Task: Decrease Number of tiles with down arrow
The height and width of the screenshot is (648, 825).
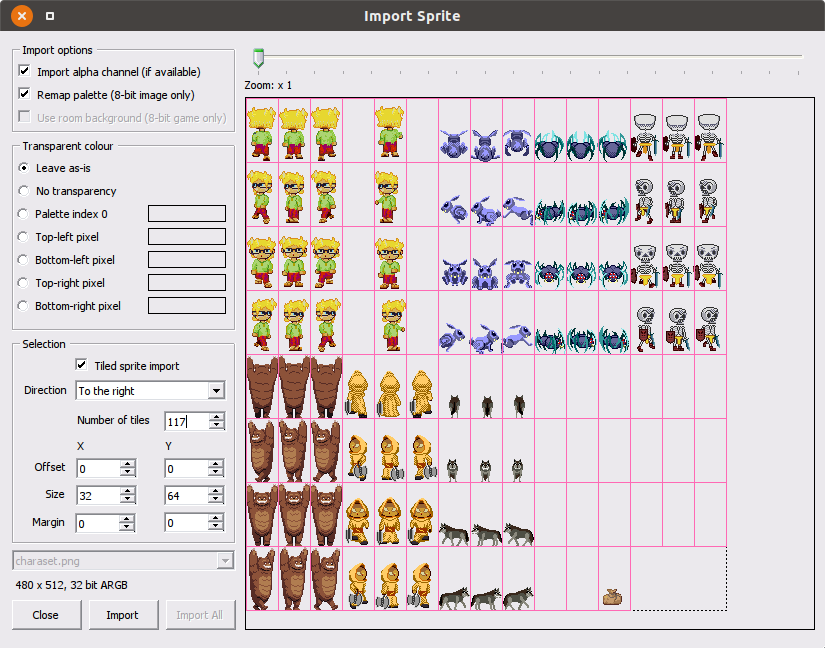Action: [x=217, y=425]
